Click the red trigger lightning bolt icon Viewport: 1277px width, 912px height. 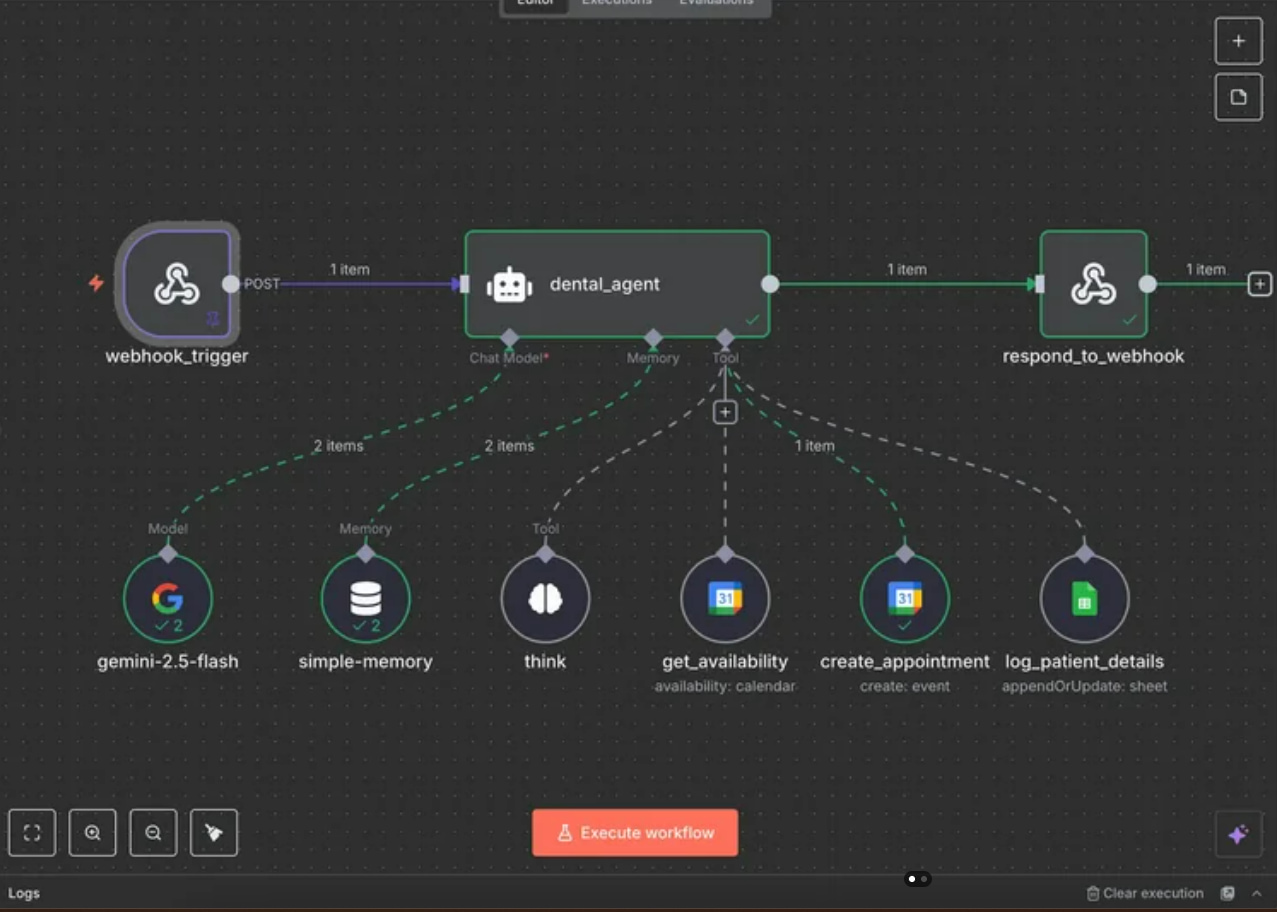(x=96, y=283)
